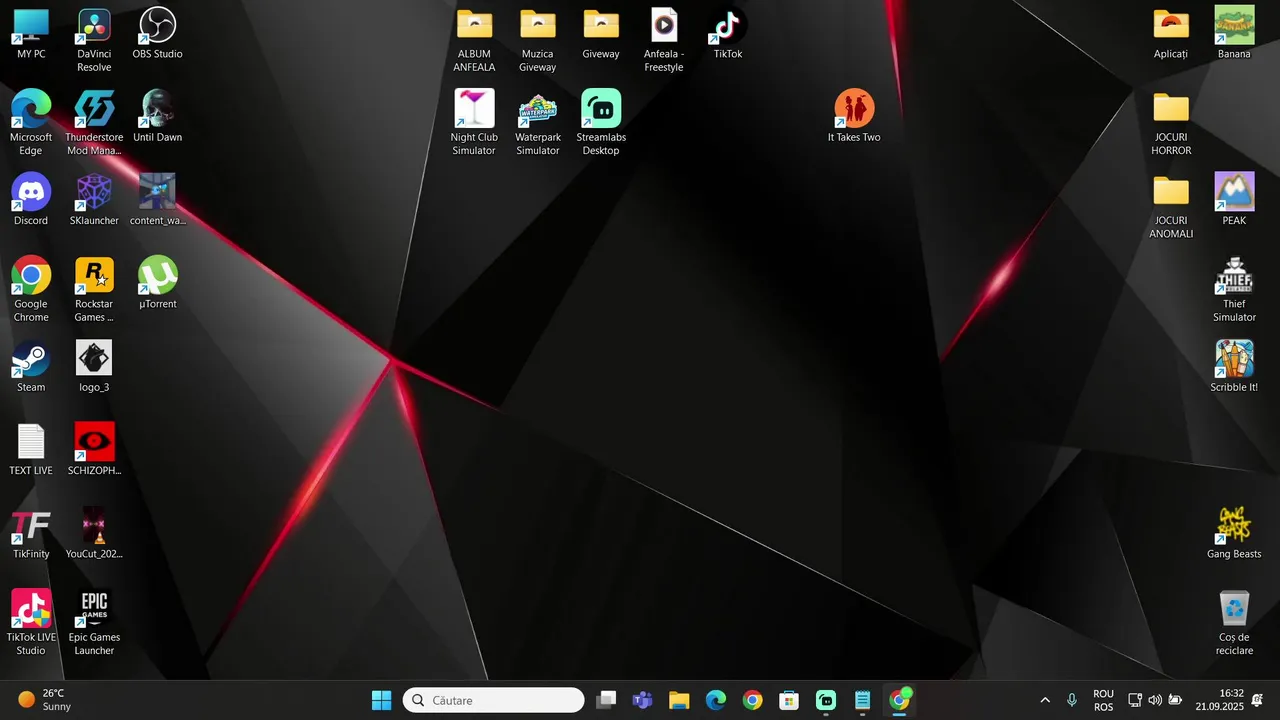Select Night Club Simulator shortcut
This screenshot has width=1280, height=720.
[474, 123]
